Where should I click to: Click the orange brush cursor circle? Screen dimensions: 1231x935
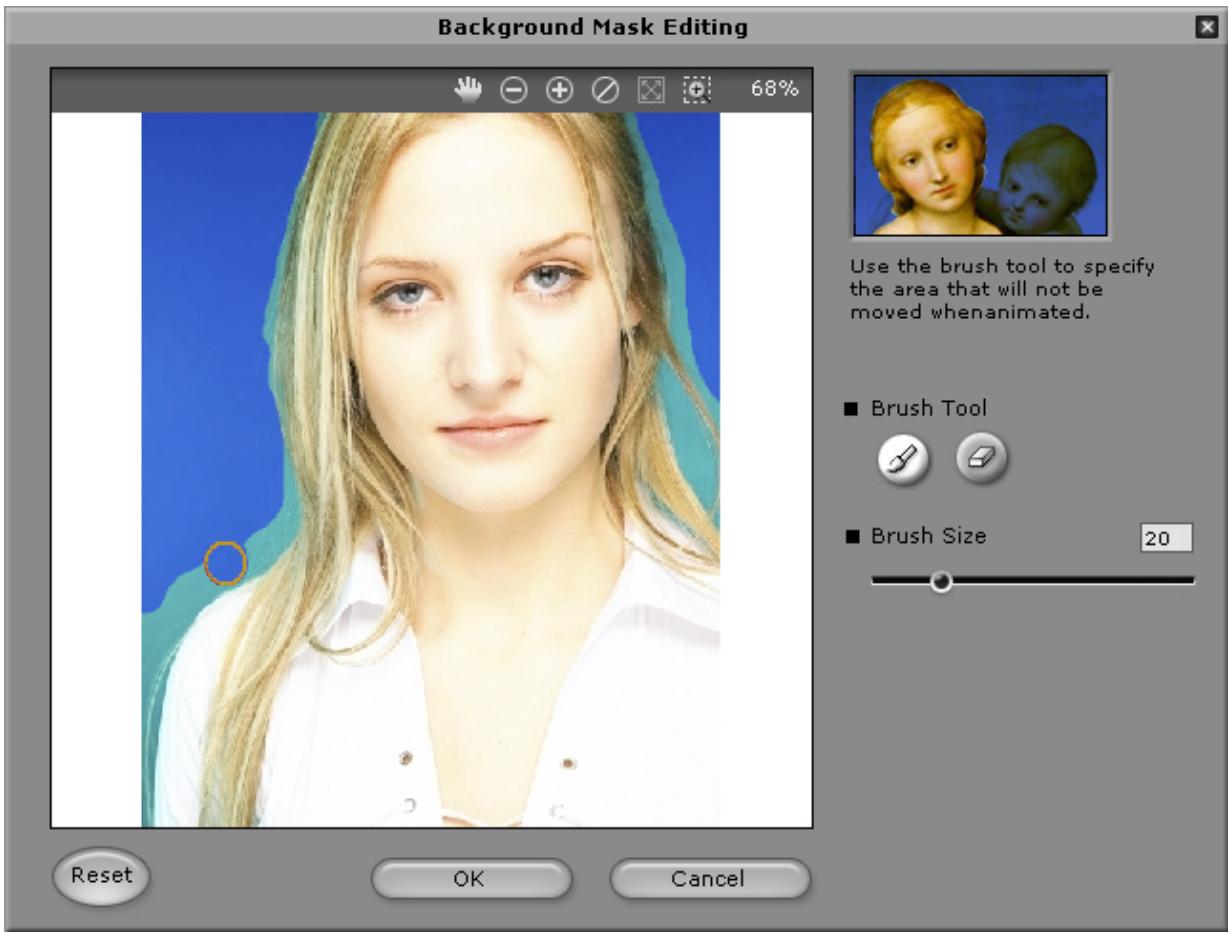point(225,563)
